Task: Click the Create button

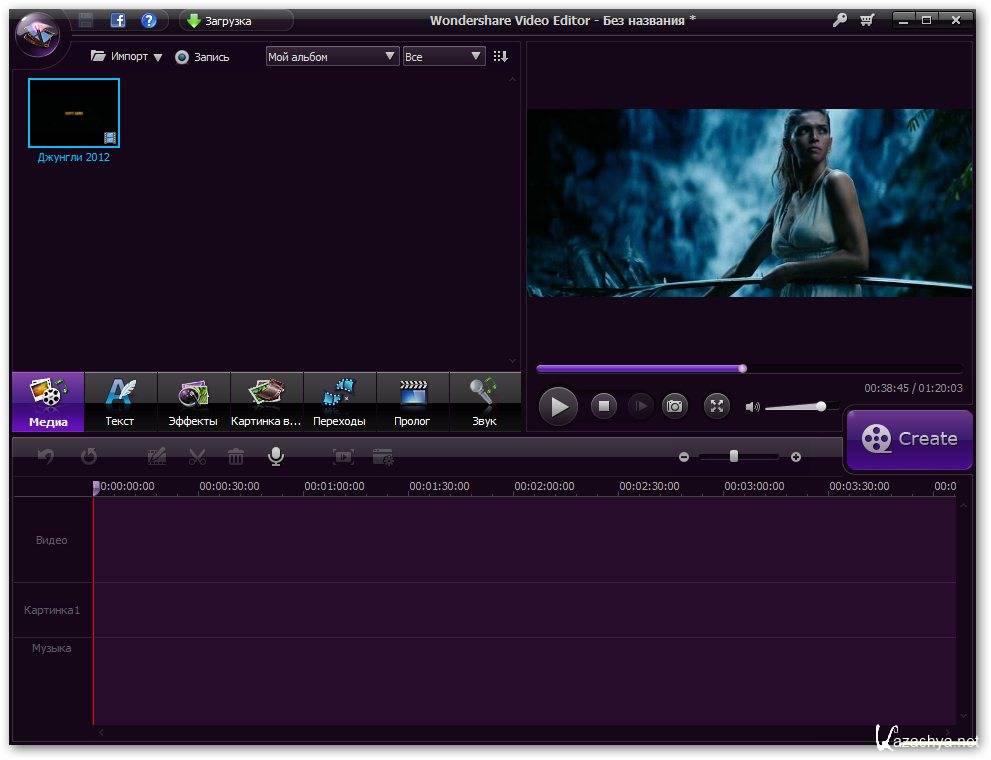Action: pos(909,439)
